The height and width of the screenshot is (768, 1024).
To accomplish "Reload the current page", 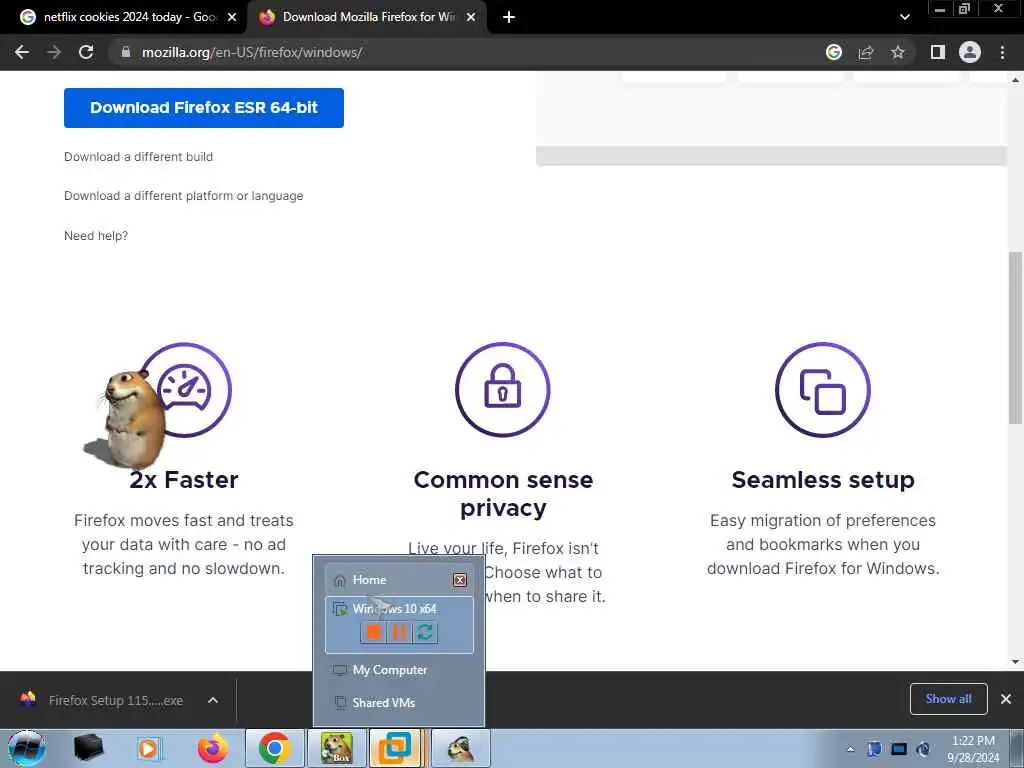I will click(x=86, y=52).
